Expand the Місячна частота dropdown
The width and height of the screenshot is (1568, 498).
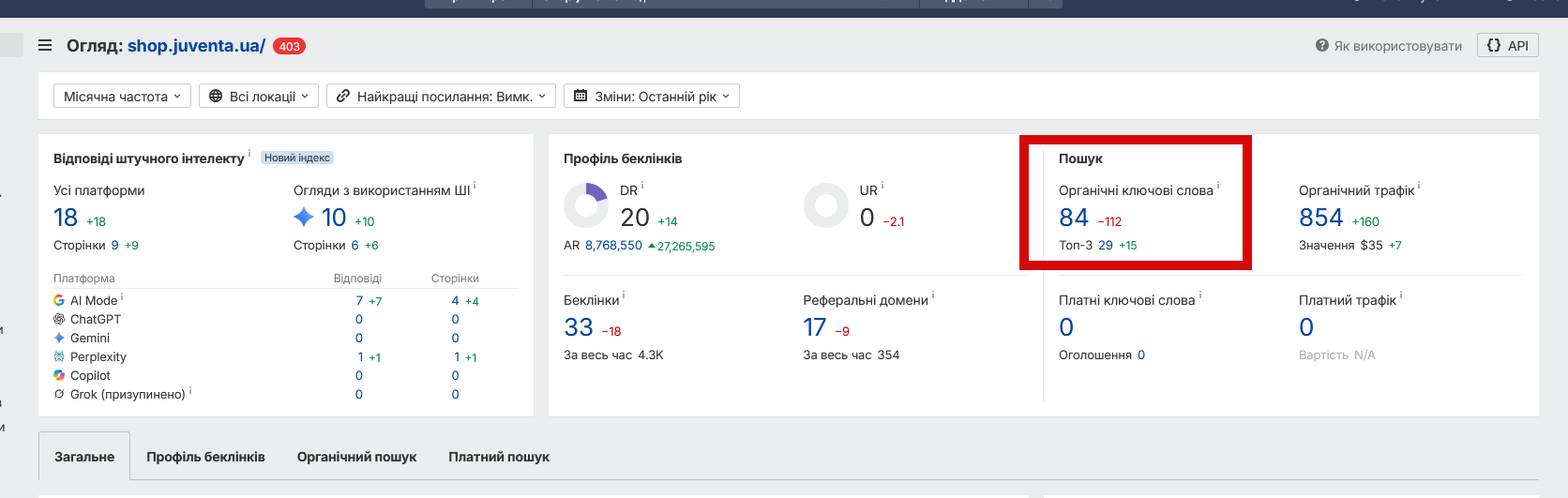(122, 96)
